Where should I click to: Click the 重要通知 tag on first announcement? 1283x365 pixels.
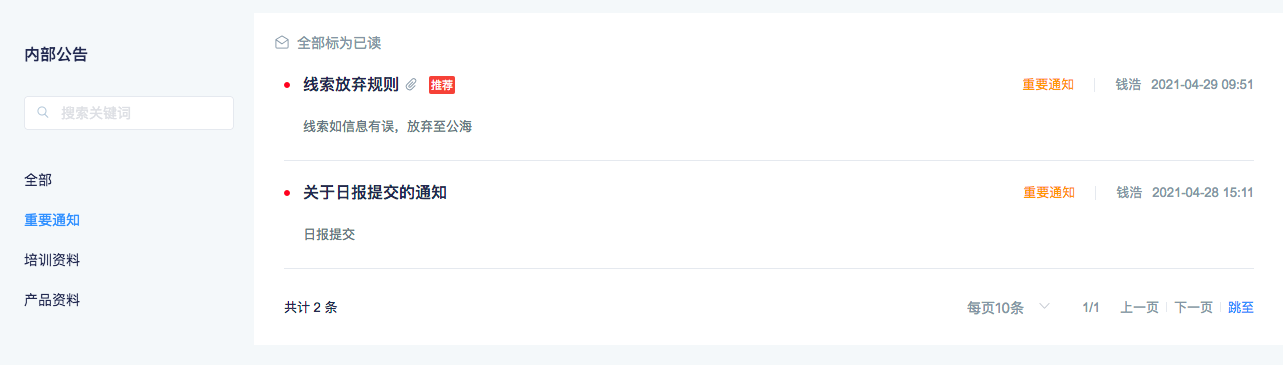coord(1048,85)
